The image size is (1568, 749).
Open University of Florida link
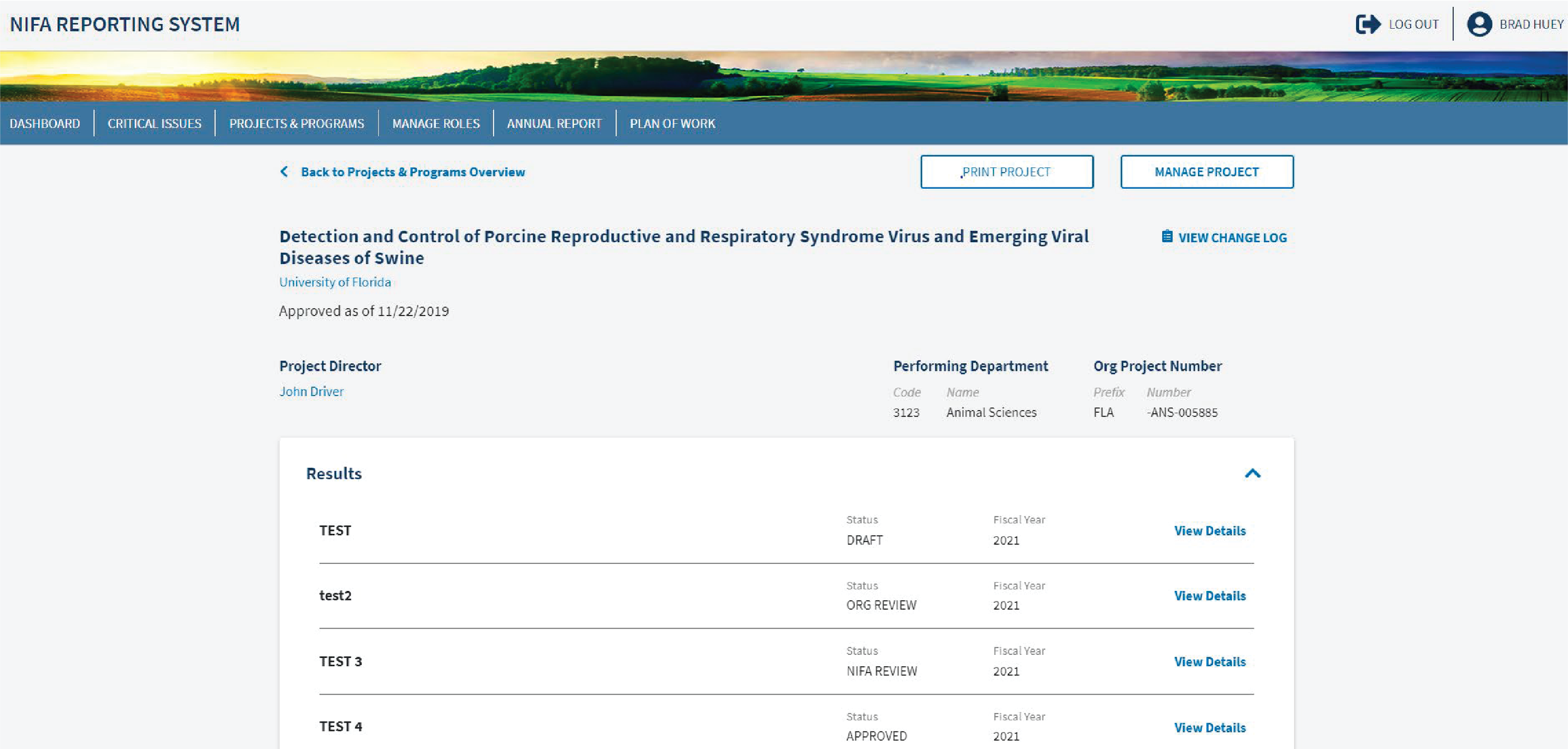[335, 282]
